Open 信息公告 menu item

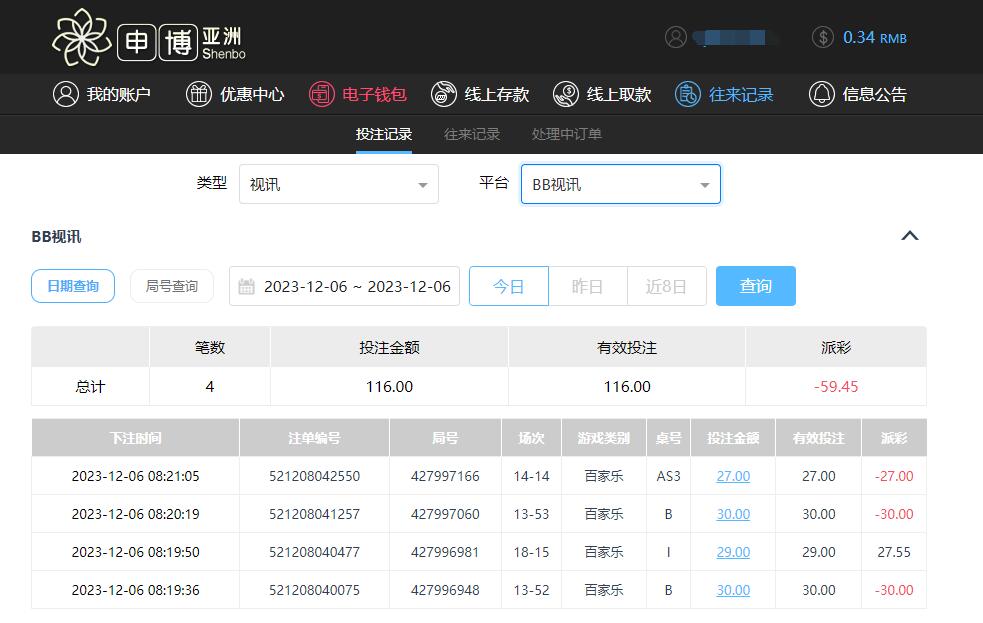pos(858,94)
